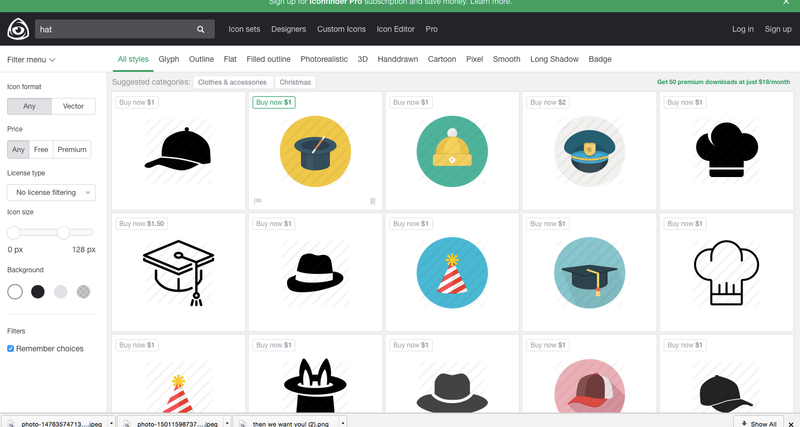The image size is (800, 427).
Task: Open dropdown arrow for 'then we want you' png
Action: pyautogui.click(x=343, y=423)
